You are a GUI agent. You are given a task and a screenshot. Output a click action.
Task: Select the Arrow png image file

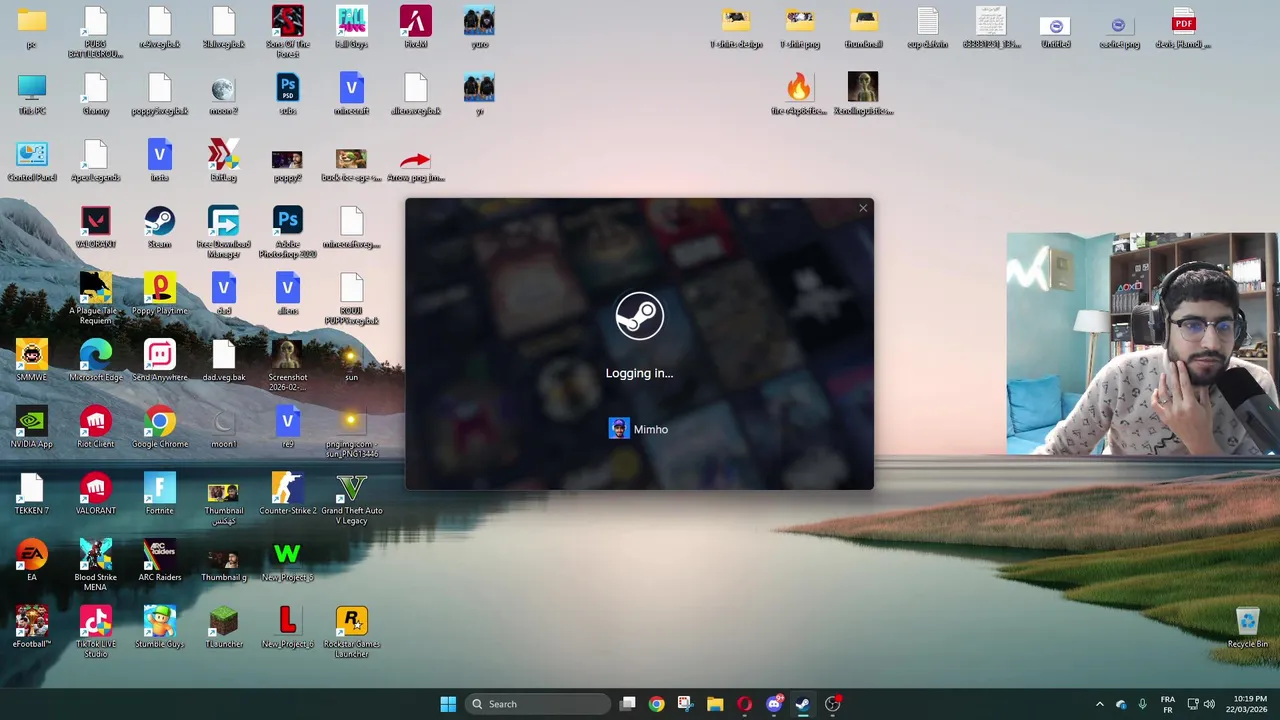coord(415,165)
